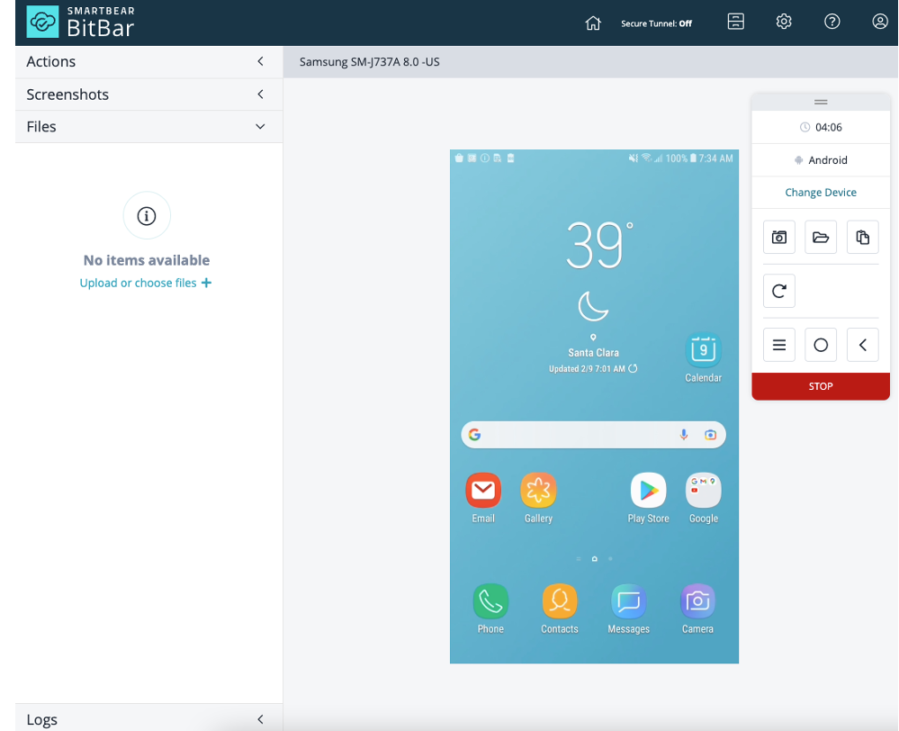The height and width of the screenshot is (731, 899).
Task: Click Change Device link
Action: pos(820,192)
